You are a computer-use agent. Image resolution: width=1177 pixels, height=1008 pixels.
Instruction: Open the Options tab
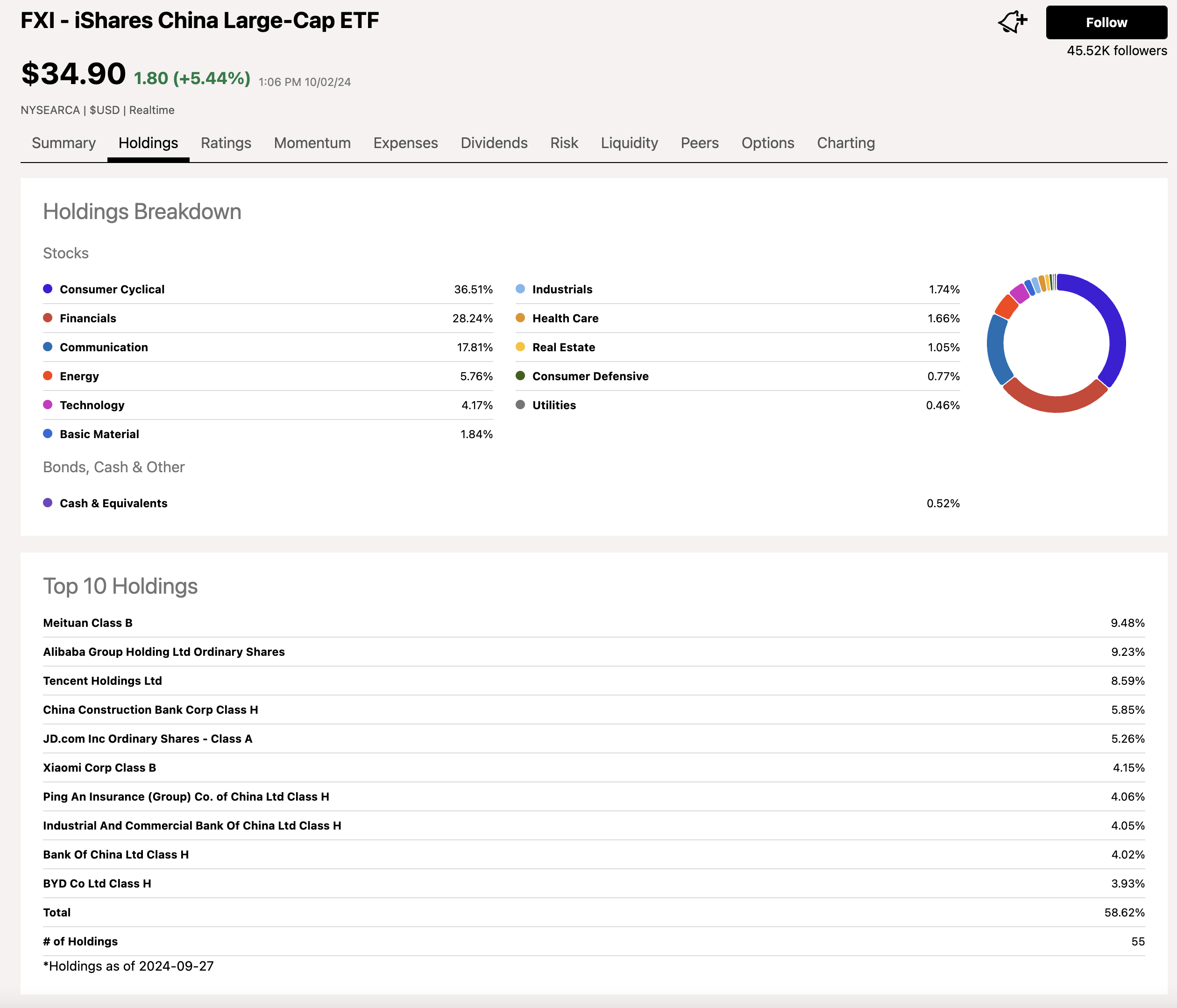[x=767, y=142]
